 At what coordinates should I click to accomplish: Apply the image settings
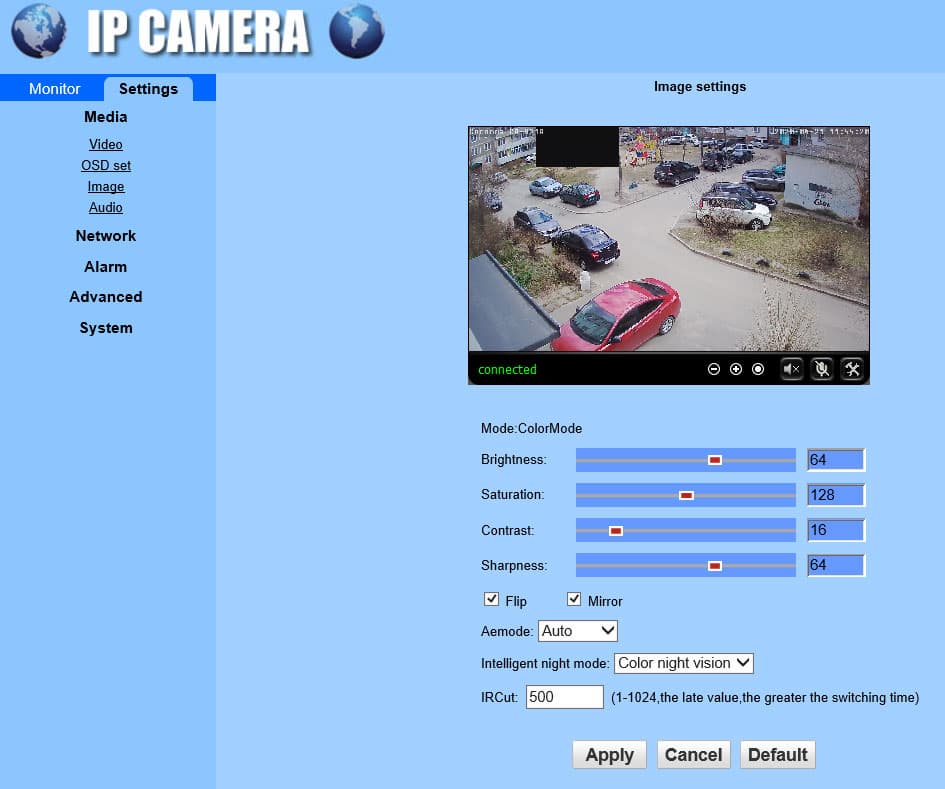click(609, 755)
